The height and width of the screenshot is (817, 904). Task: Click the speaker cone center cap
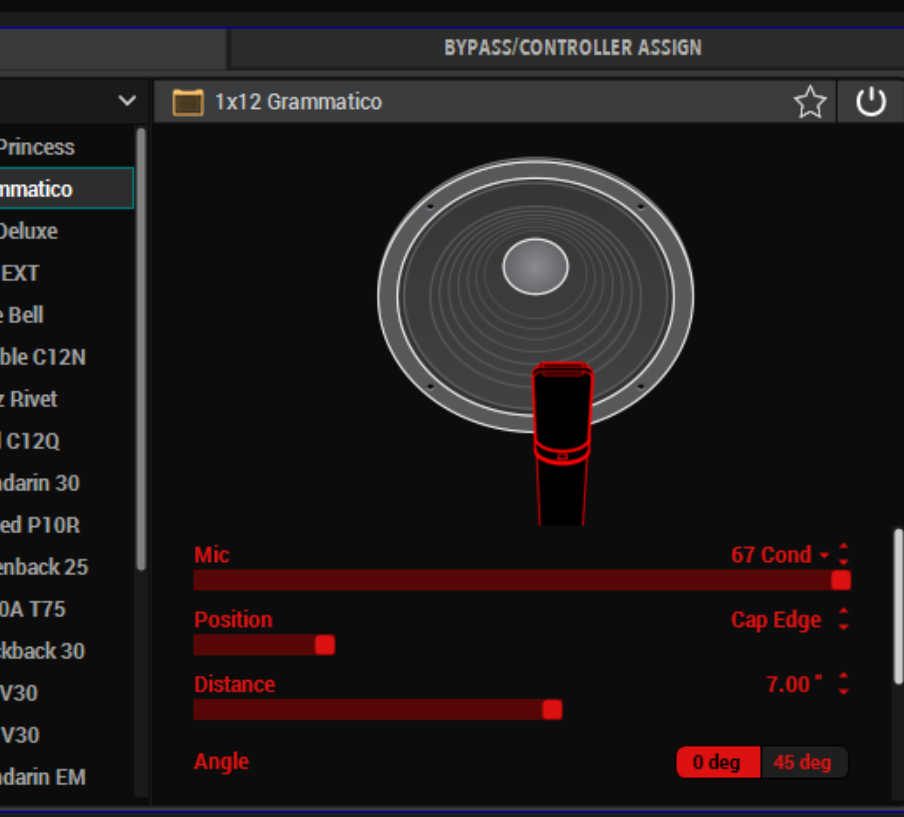point(535,266)
